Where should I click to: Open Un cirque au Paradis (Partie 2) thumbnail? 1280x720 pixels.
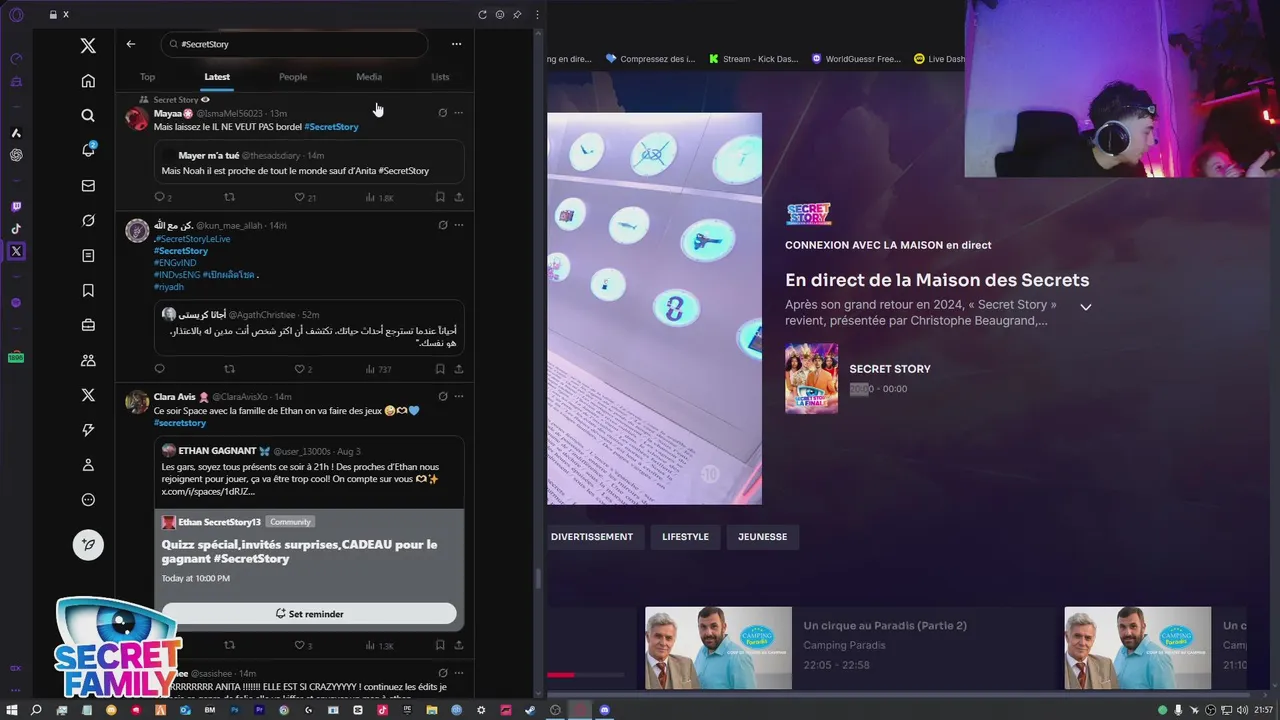(718, 647)
